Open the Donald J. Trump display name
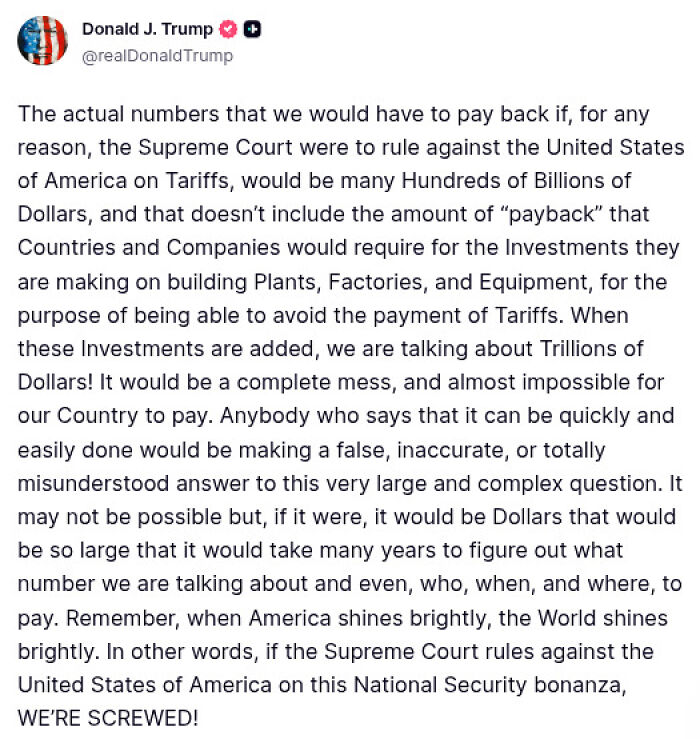Screen dimensions: 700x739 click(x=147, y=29)
